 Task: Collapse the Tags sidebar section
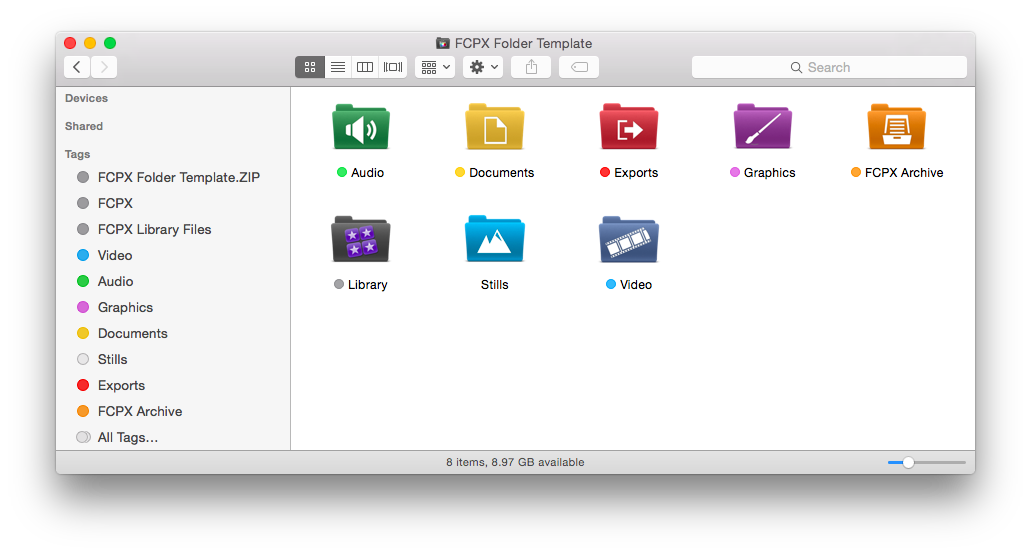click(77, 154)
